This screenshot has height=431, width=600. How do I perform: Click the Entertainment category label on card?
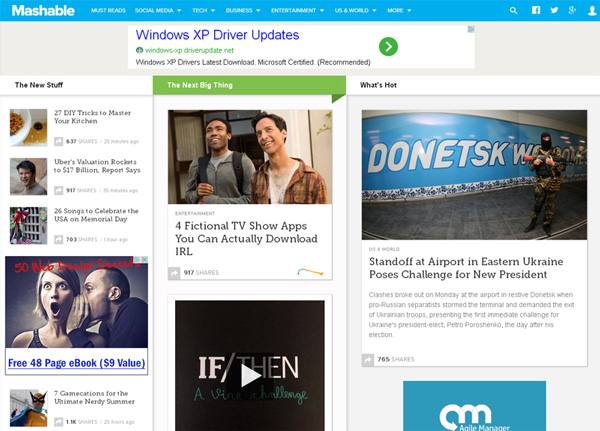click(x=195, y=214)
